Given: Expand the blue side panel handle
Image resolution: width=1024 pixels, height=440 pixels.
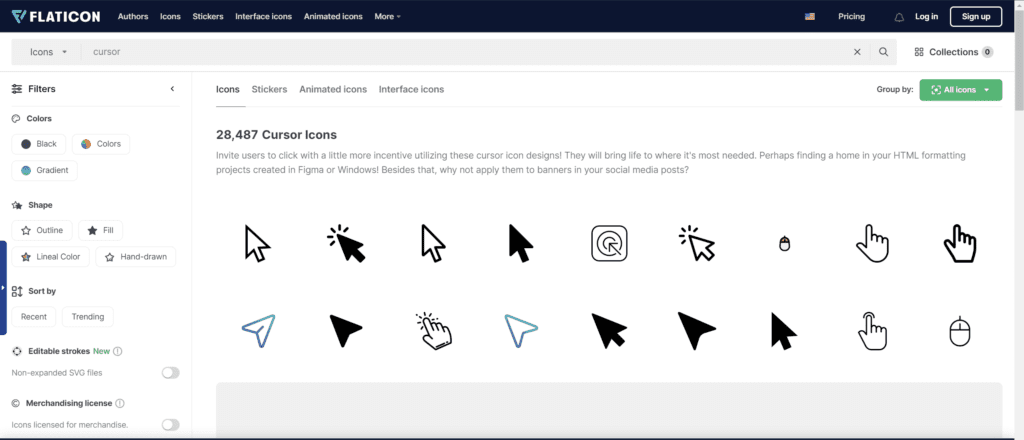Looking at the screenshot, I should point(3,288).
